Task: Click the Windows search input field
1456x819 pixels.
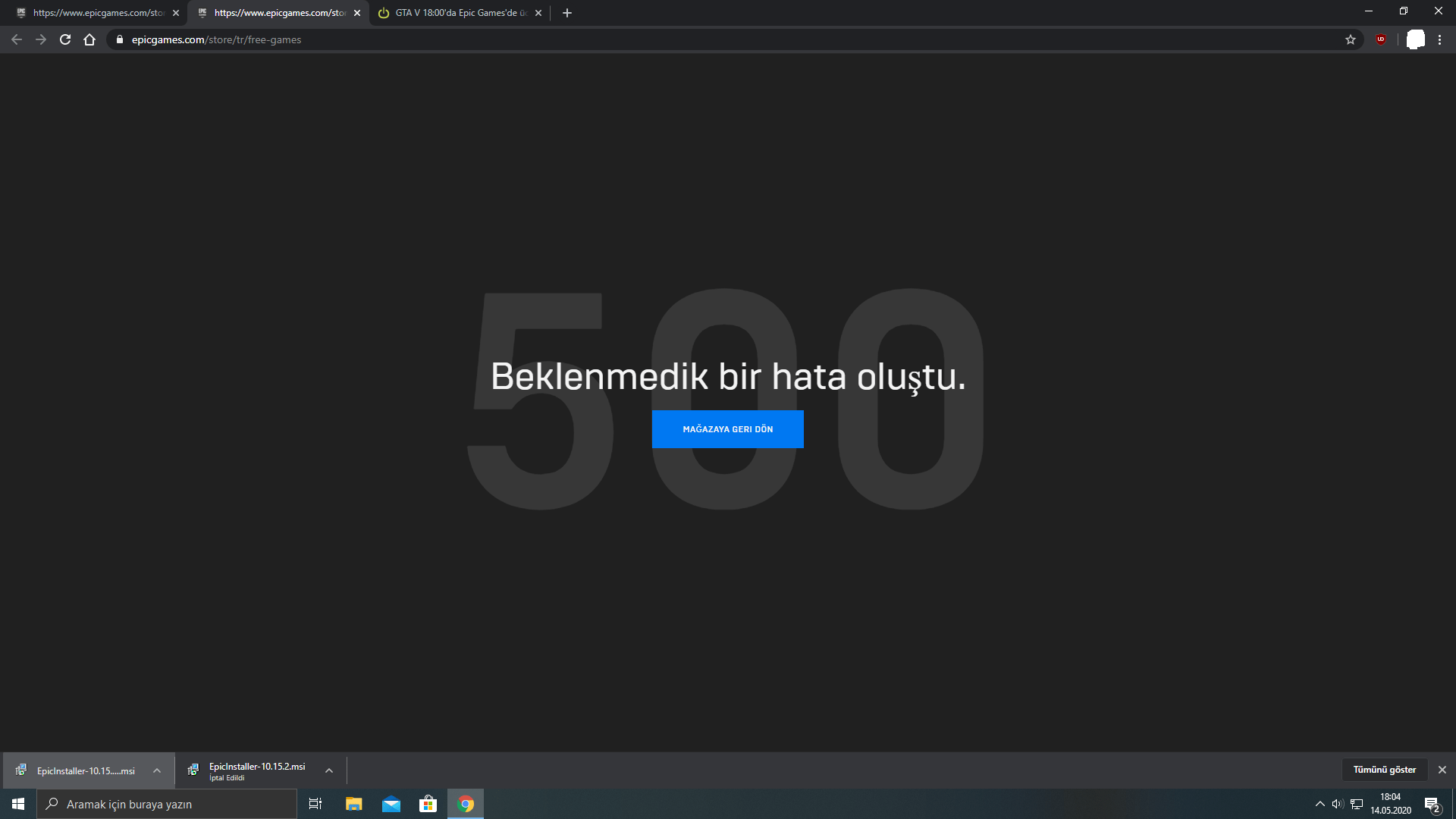Action: point(167,803)
